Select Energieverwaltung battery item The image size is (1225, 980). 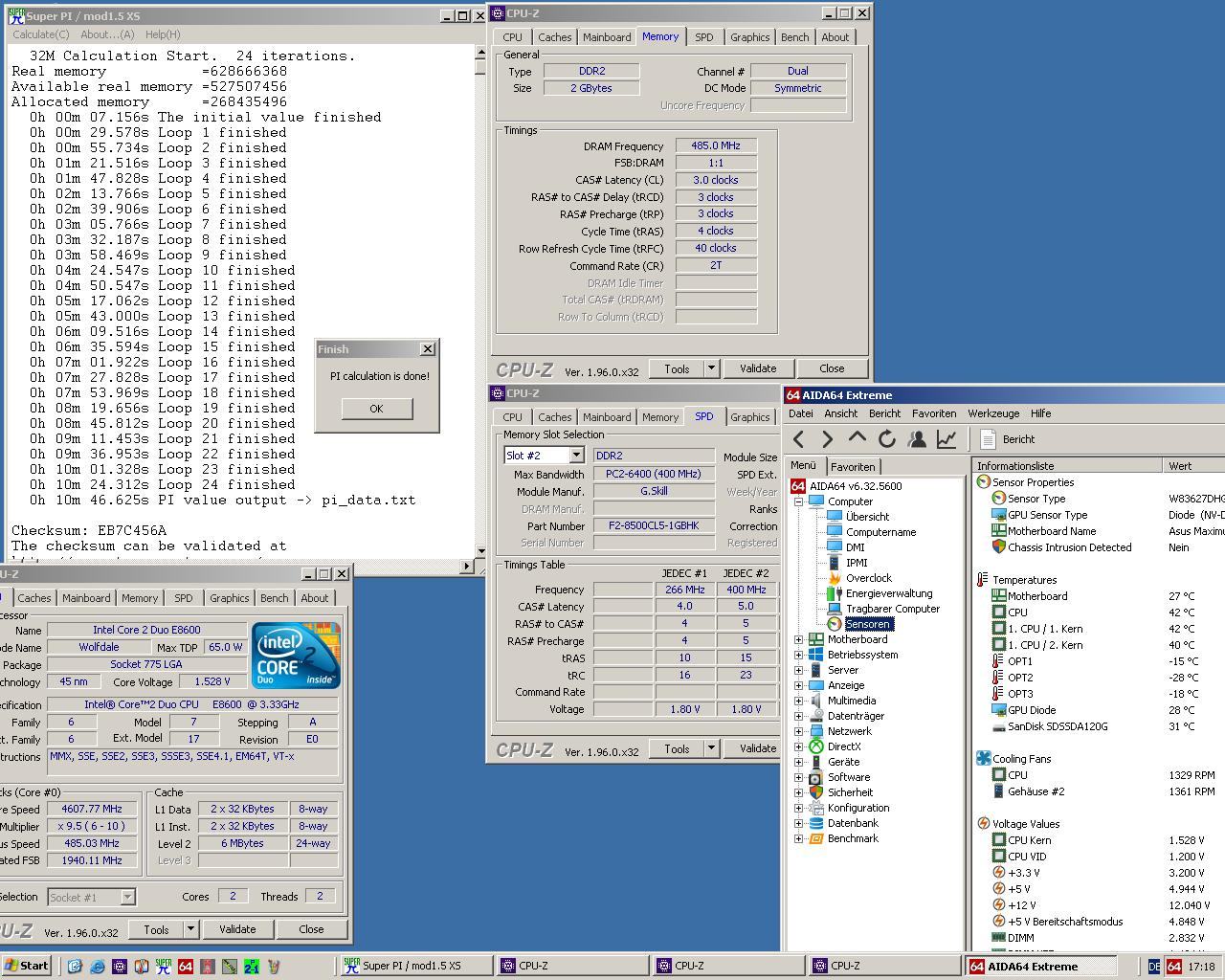835,593
